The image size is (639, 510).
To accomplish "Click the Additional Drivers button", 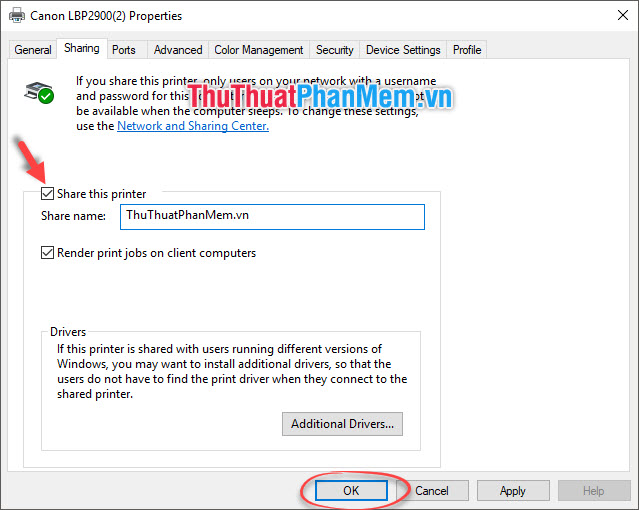I will [342, 424].
